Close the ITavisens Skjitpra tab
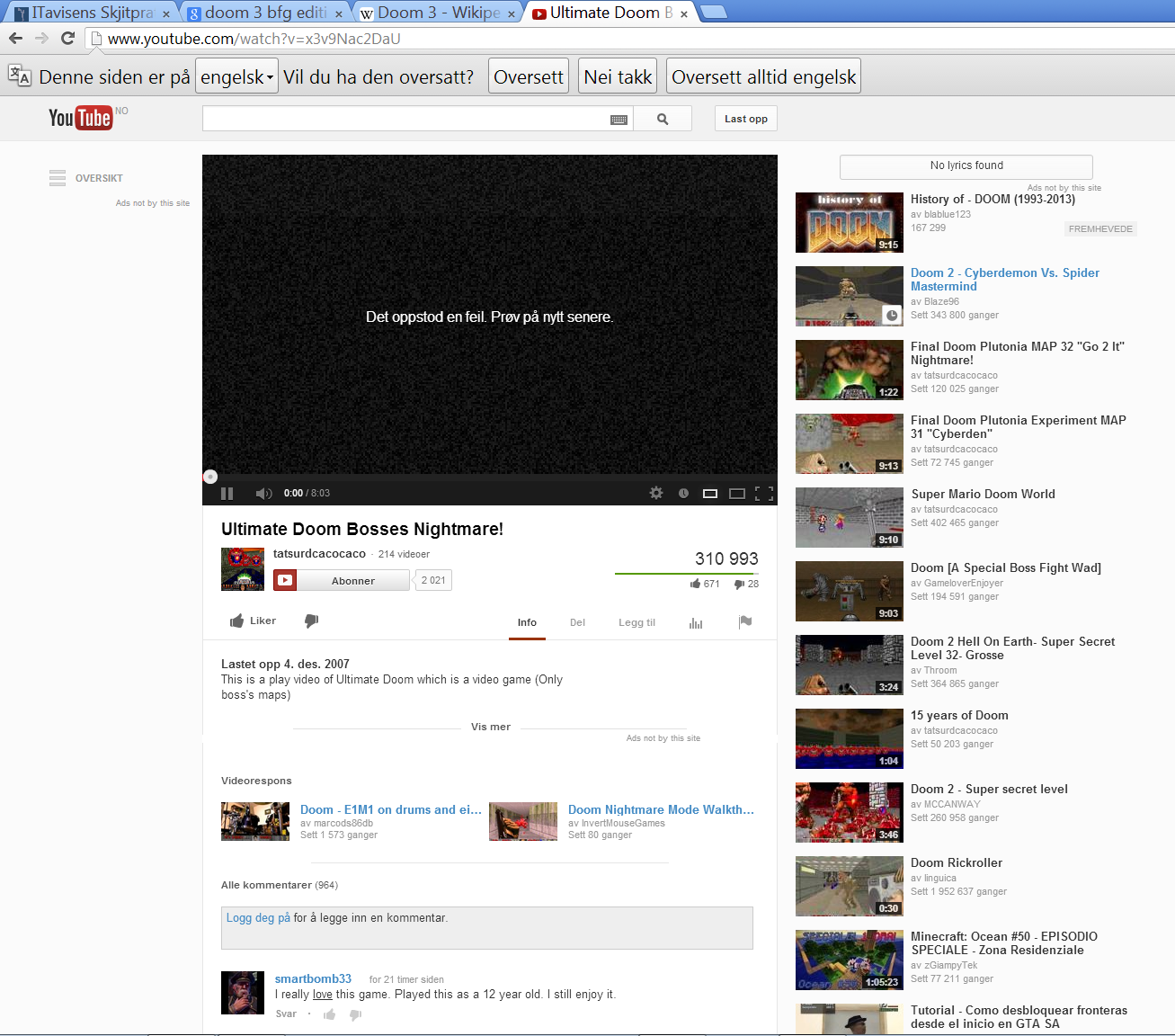This screenshot has height=1036, width=1175. click(x=166, y=13)
